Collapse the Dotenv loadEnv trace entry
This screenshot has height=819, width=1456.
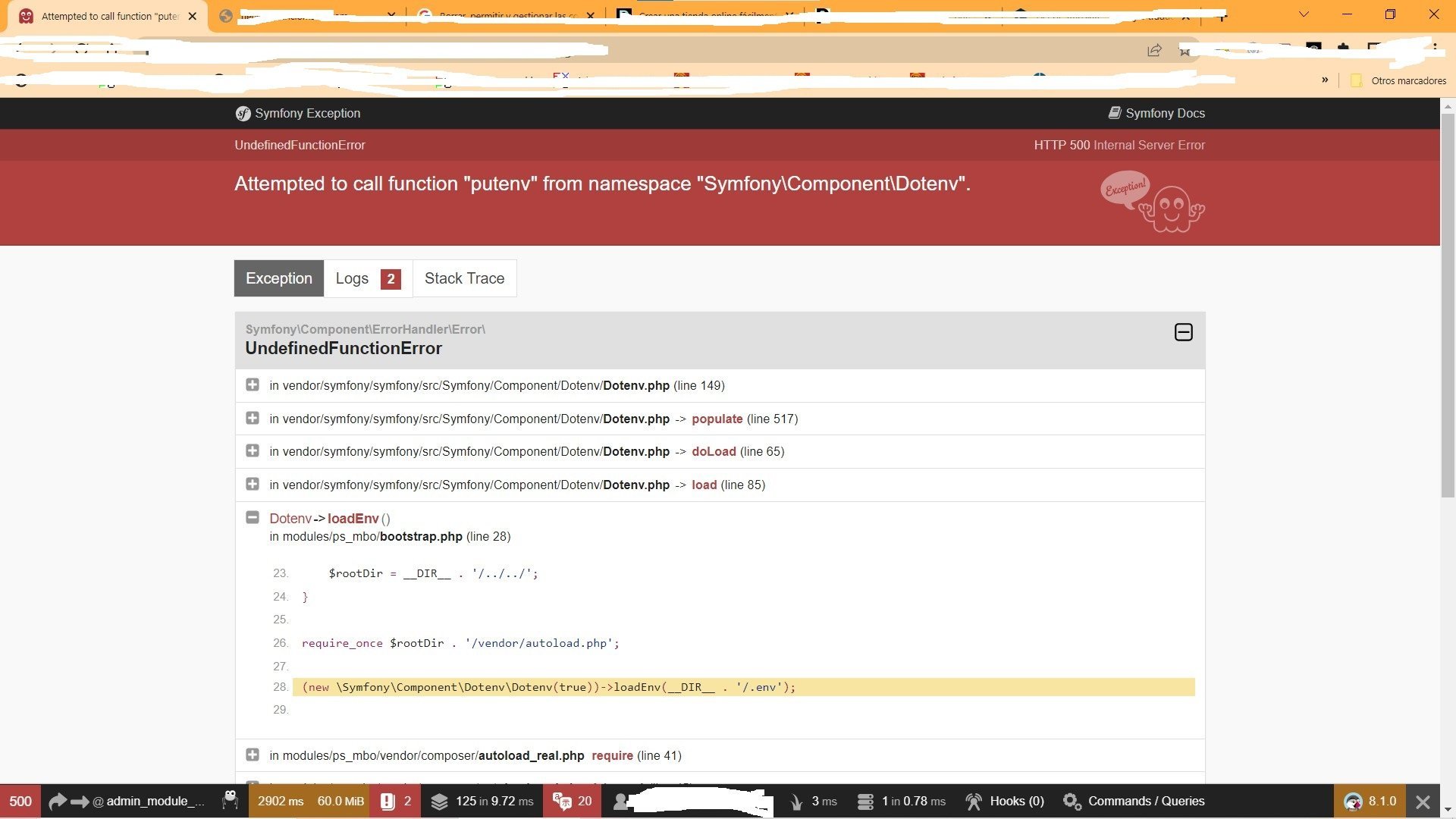[x=253, y=518]
